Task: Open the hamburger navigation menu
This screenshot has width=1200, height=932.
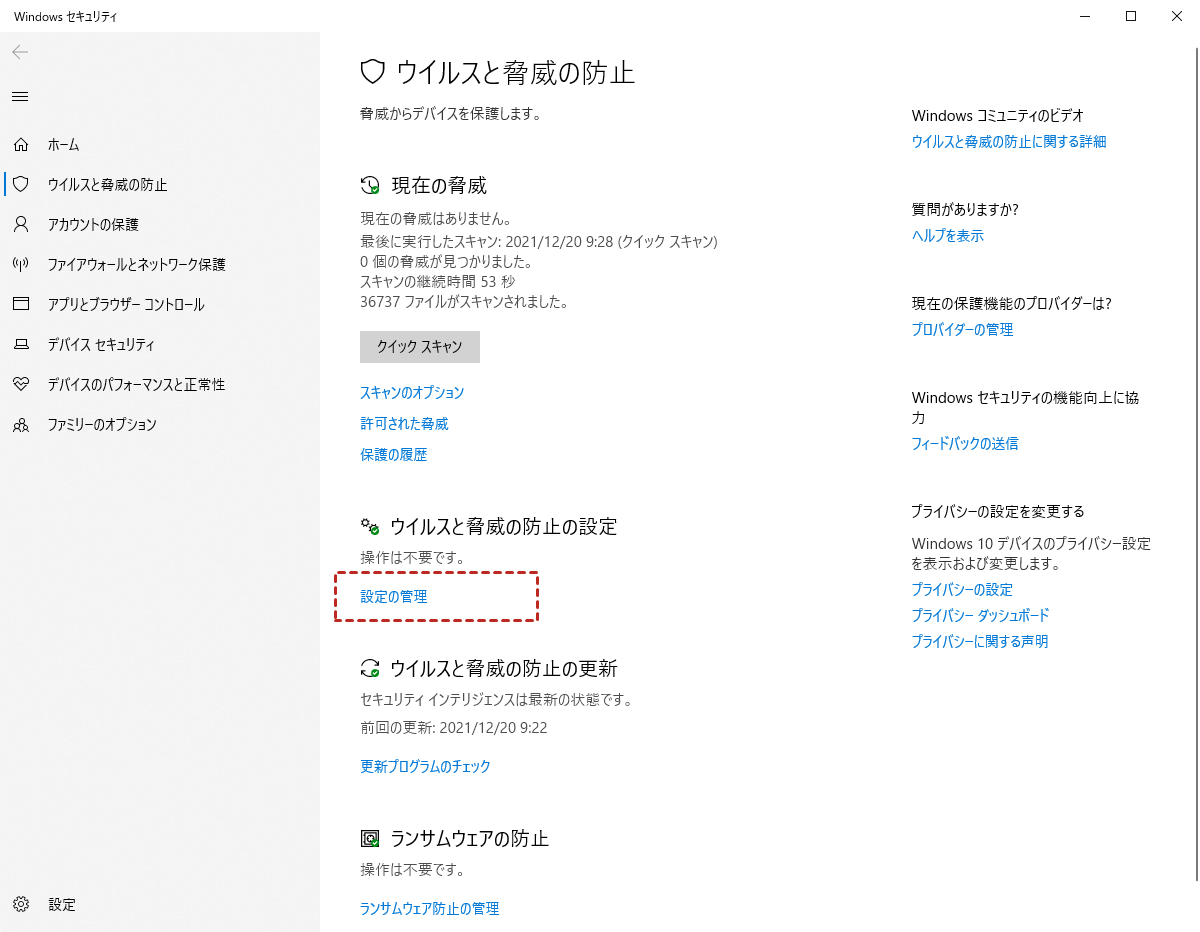Action: (20, 97)
